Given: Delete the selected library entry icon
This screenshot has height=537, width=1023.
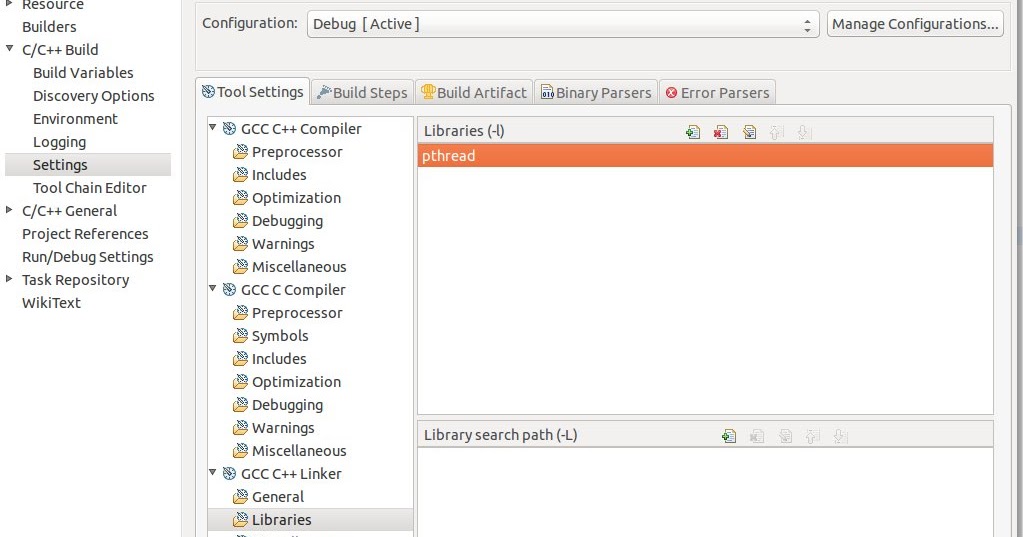Looking at the screenshot, I should [x=721, y=132].
